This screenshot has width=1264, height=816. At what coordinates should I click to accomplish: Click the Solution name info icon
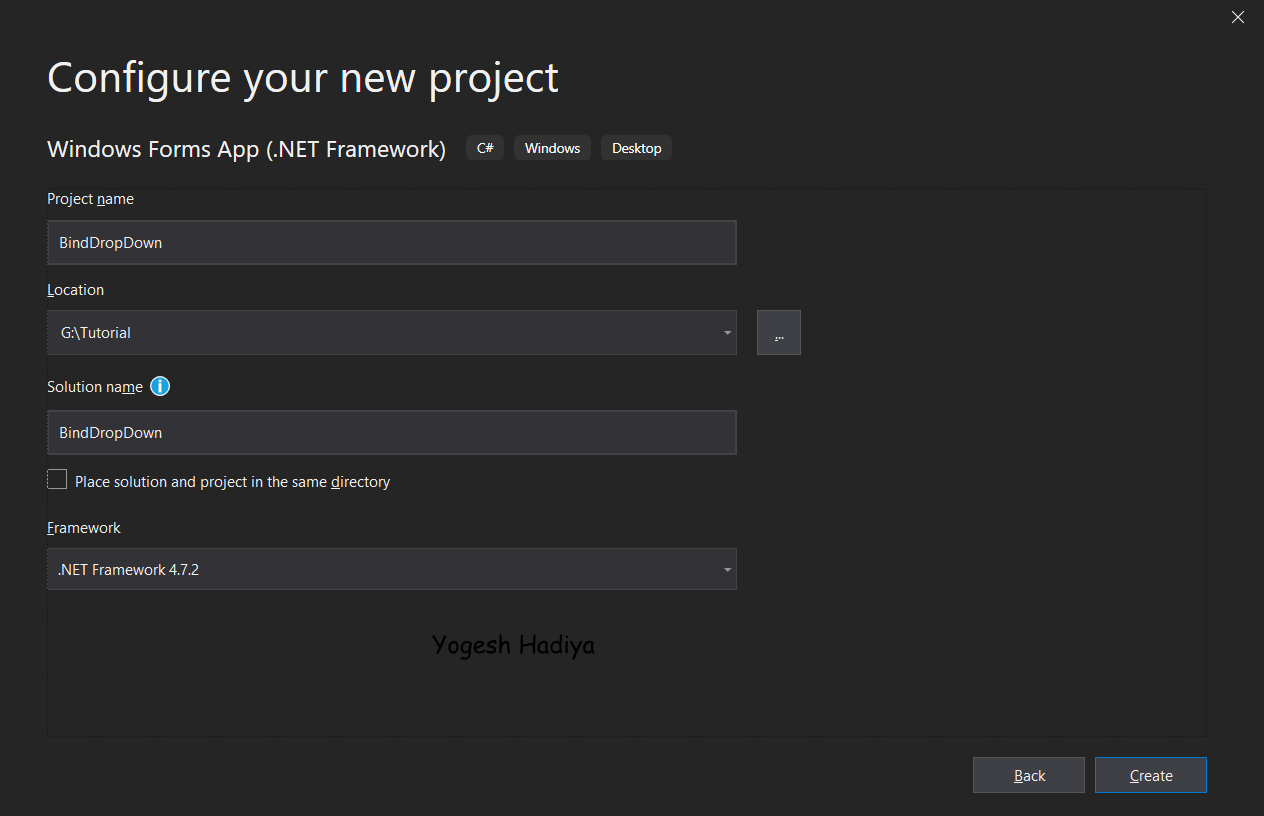[160, 386]
